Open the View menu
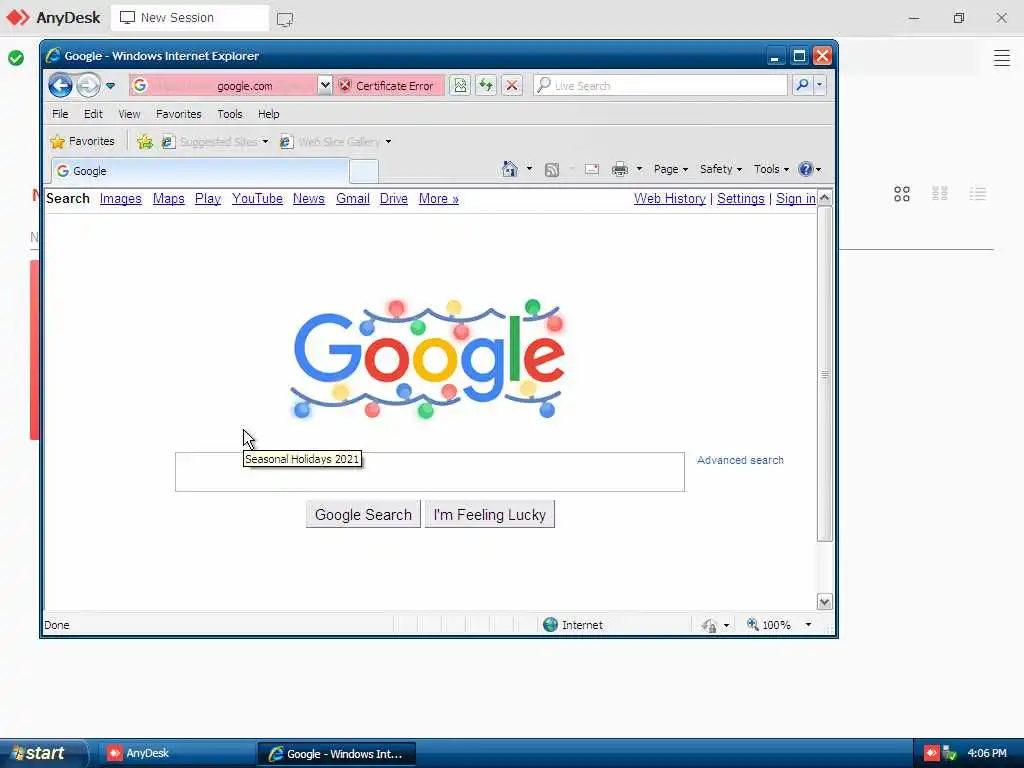The height and width of the screenshot is (768, 1024). coord(129,114)
